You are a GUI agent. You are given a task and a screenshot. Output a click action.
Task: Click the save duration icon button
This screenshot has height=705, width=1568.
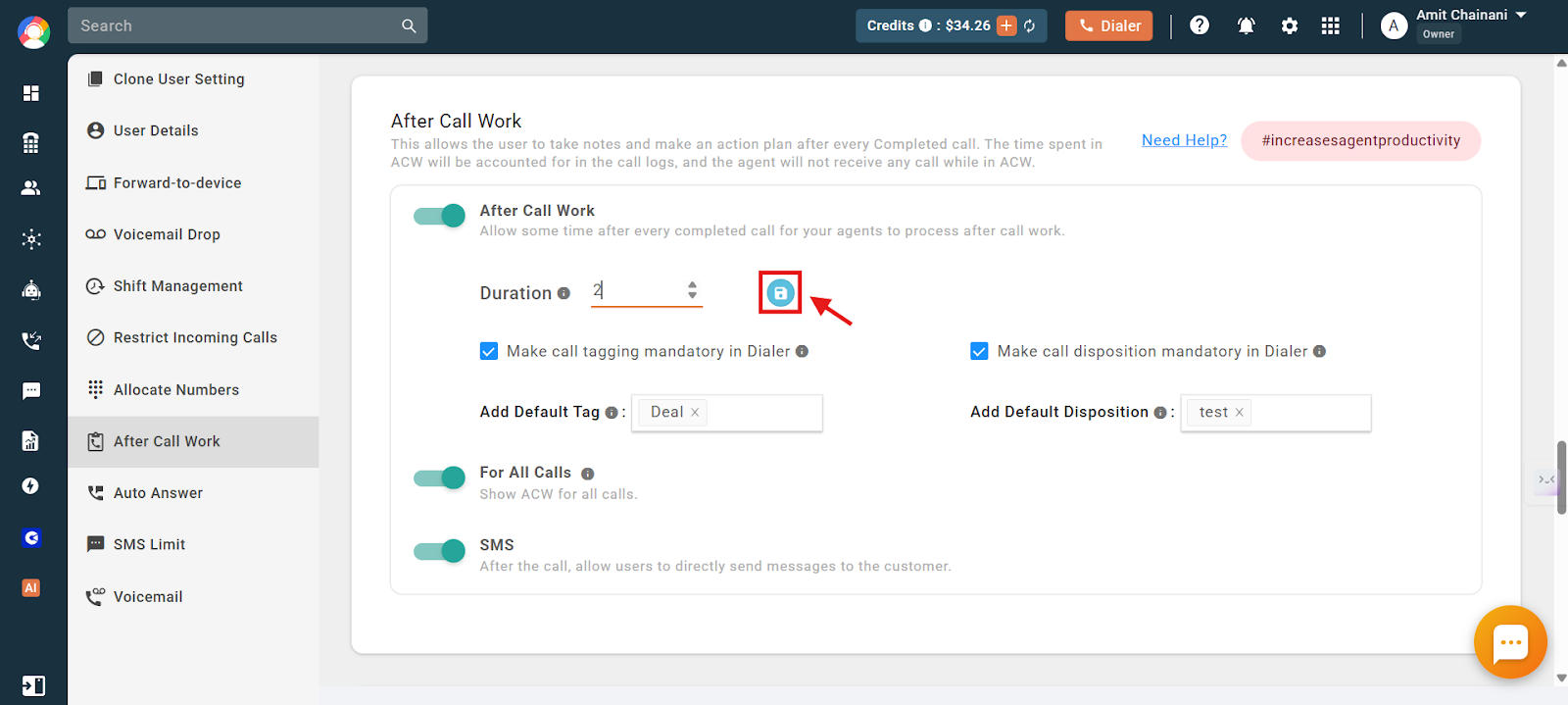click(x=780, y=292)
